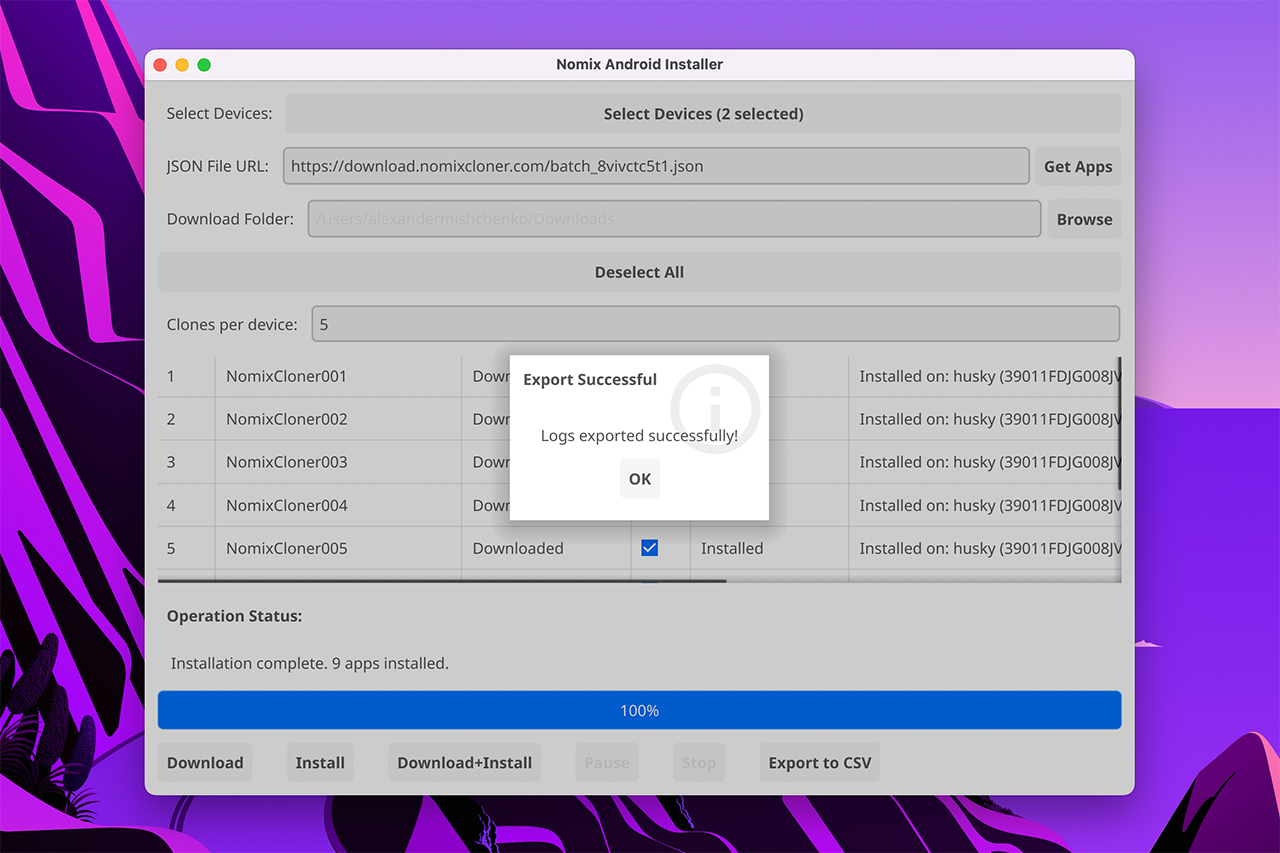Viewport: 1280px width, 853px height.
Task: Click the "Logs exported successfully!" message
Action: coord(639,436)
